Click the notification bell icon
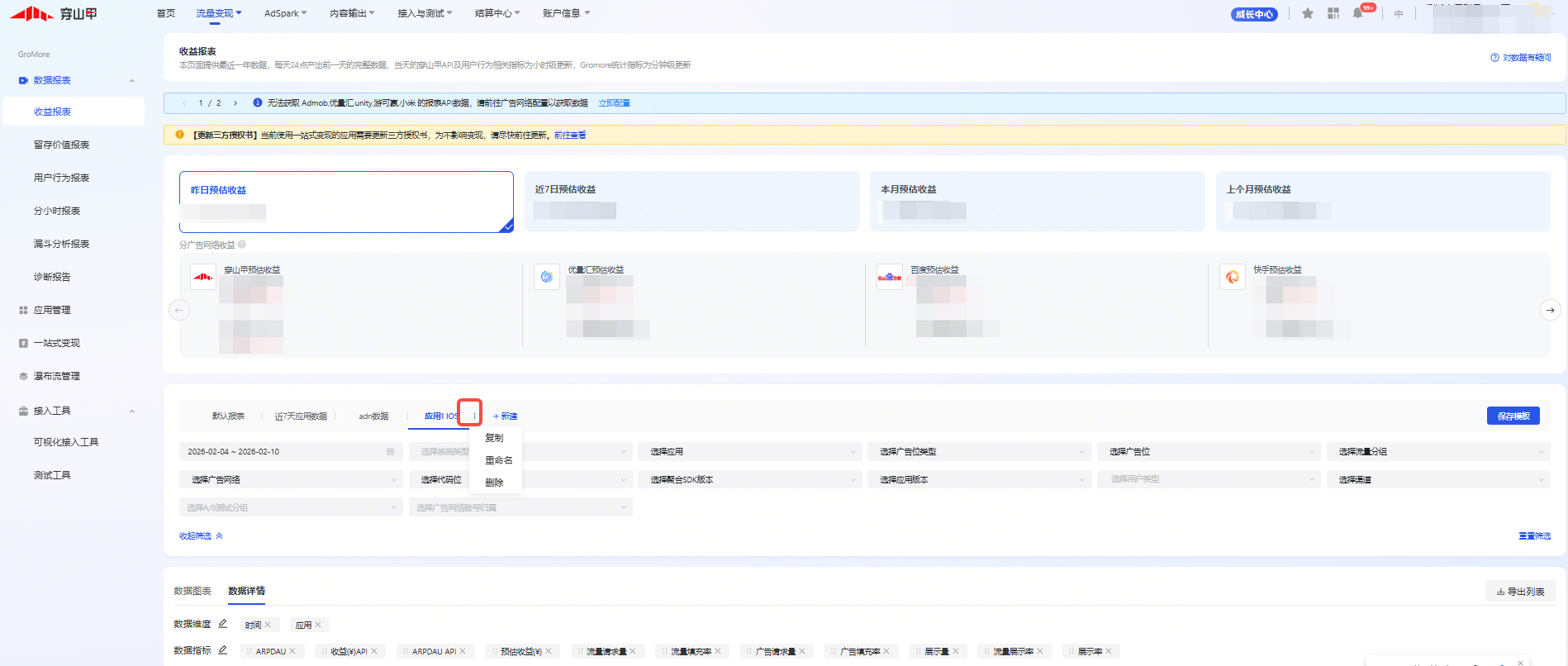 tap(1357, 14)
